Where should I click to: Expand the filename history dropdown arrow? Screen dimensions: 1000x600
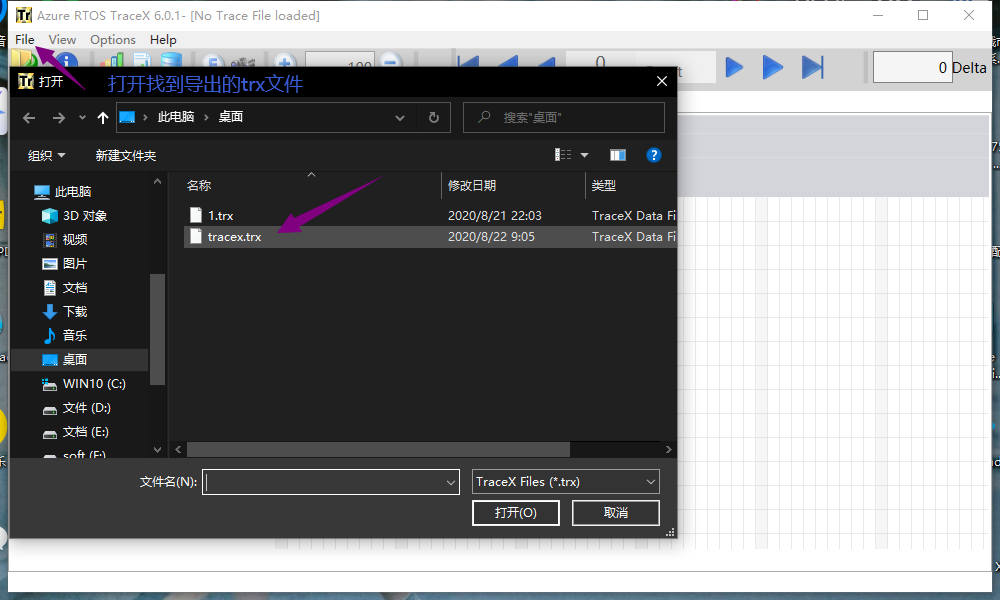pyautogui.click(x=451, y=483)
